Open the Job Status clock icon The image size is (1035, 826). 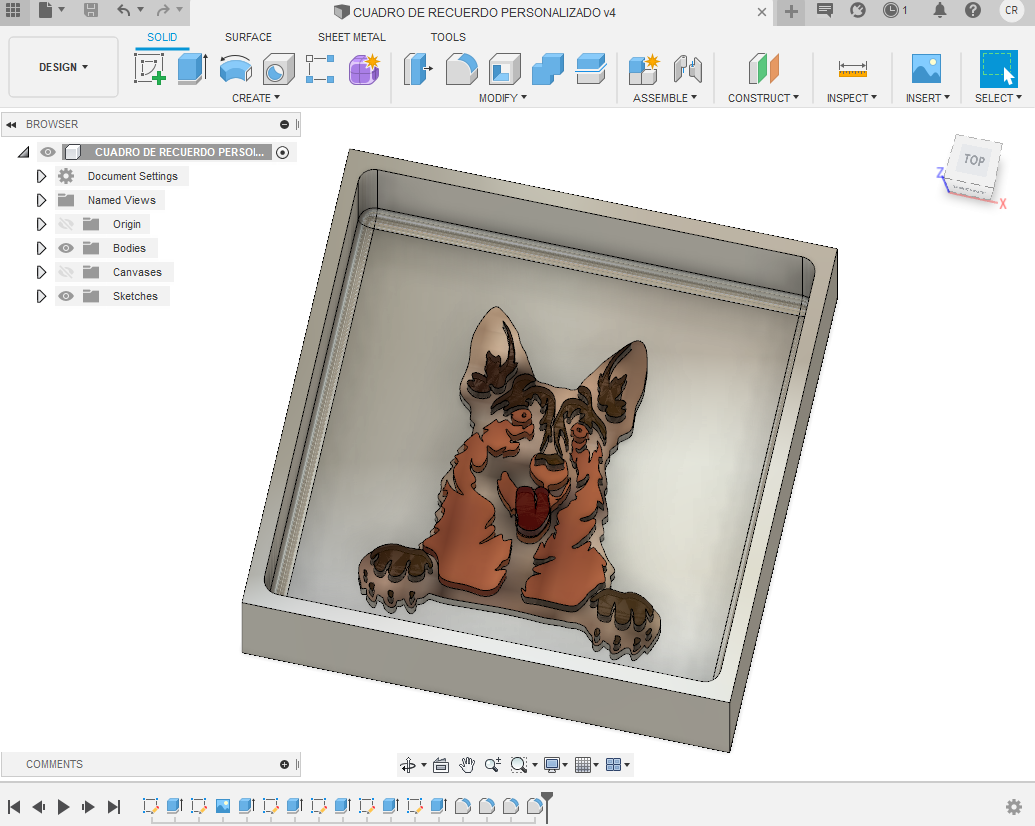pyautogui.click(x=890, y=10)
